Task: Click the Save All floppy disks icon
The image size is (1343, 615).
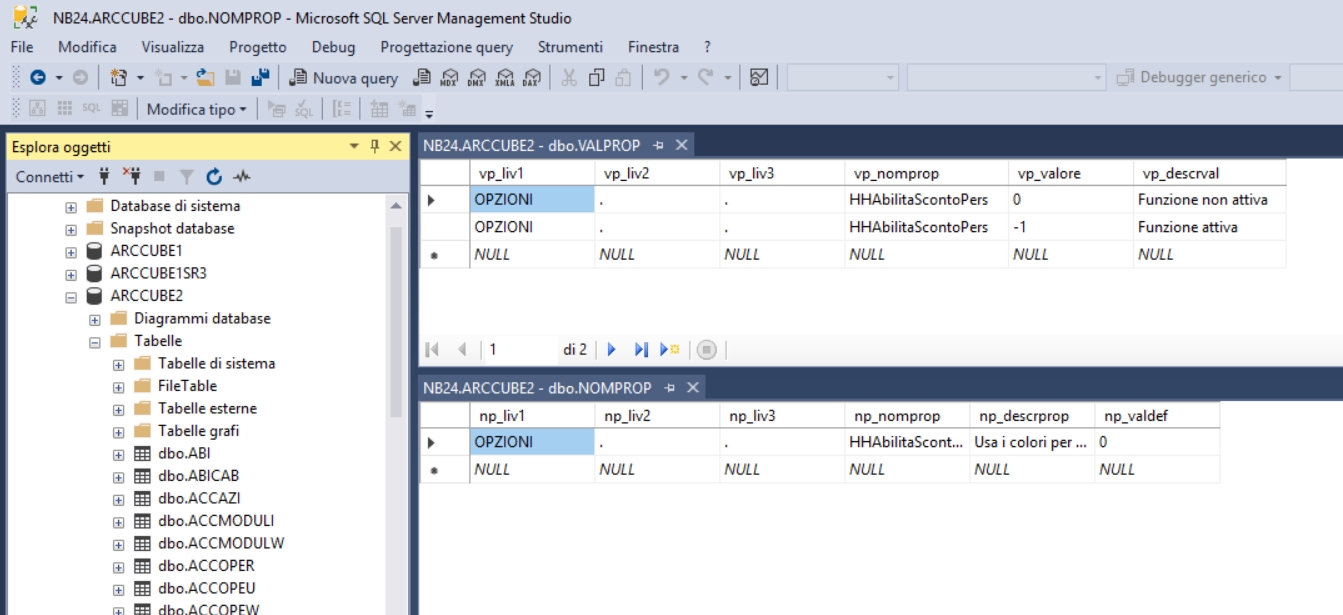Action: 261,78
